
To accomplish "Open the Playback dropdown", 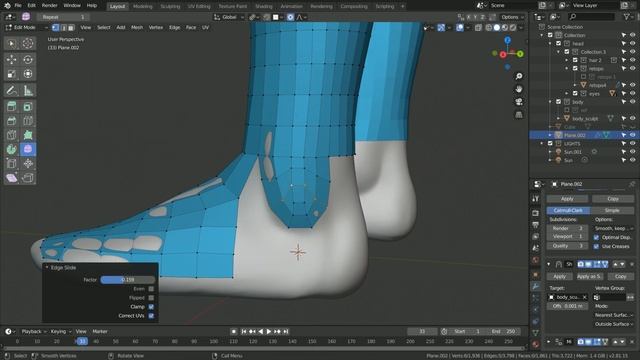I will tap(33, 331).
